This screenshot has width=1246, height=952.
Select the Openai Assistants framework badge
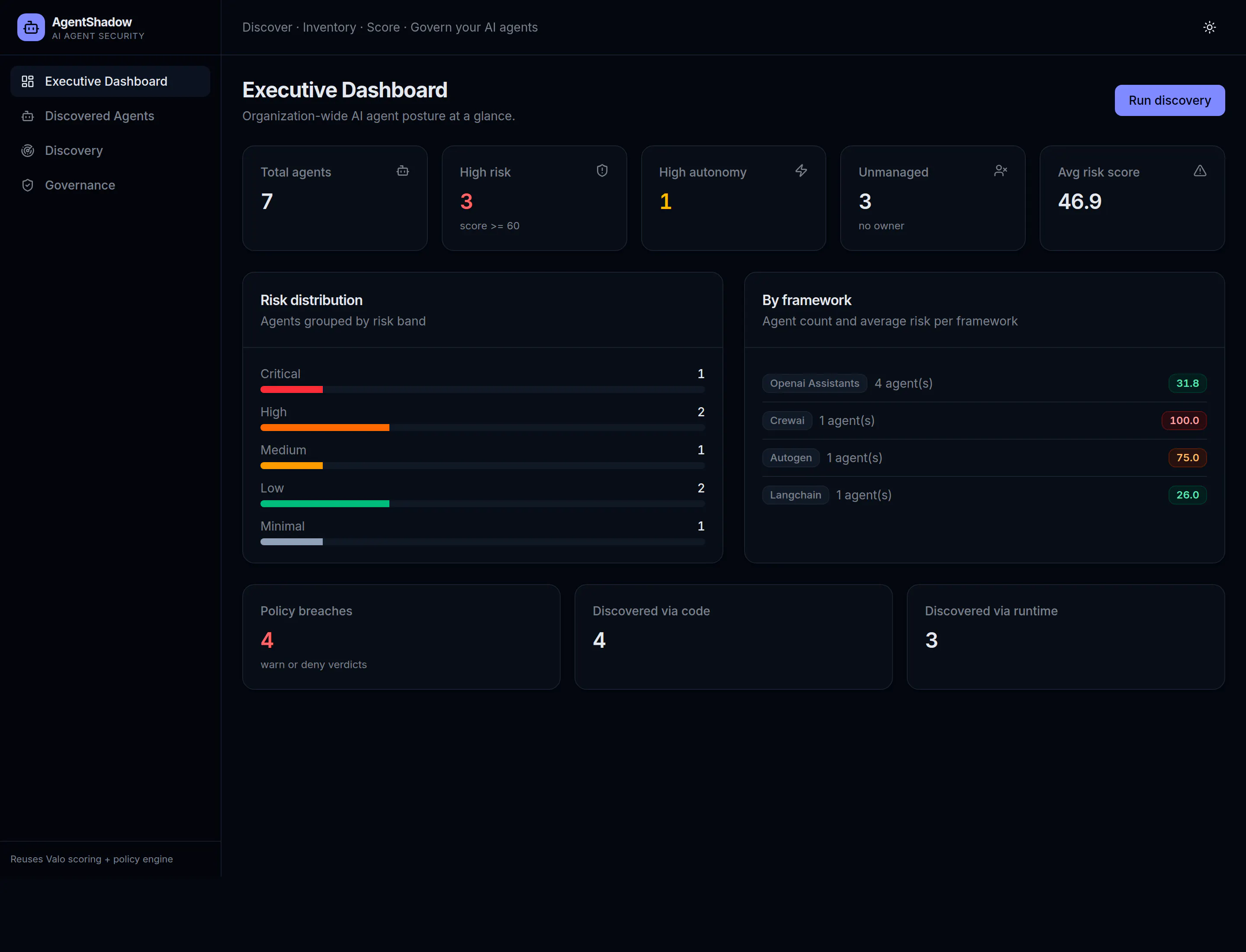click(814, 384)
